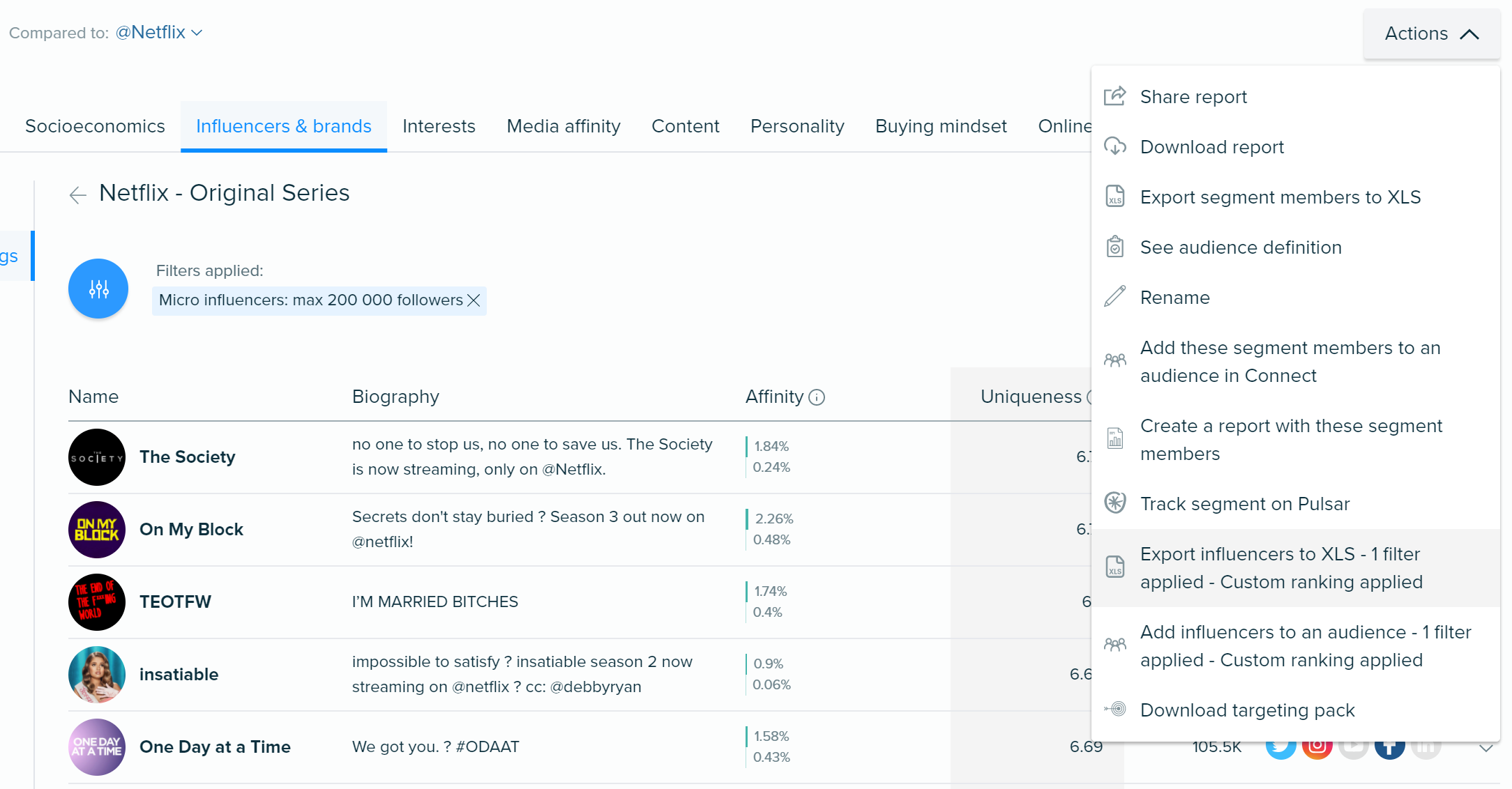The image size is (1512, 789).
Task: Open the TEOTFW influencer name
Action: coord(175,602)
